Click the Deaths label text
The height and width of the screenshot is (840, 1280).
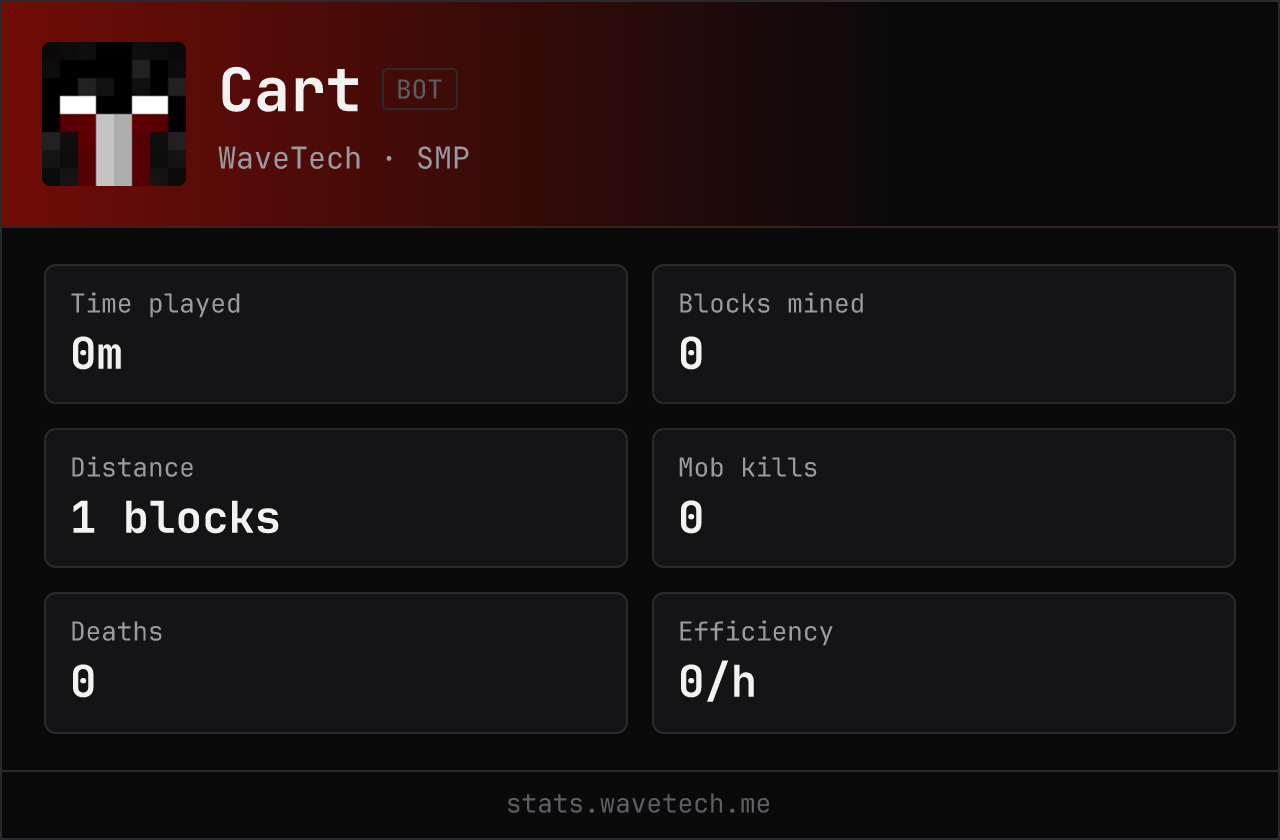click(117, 632)
